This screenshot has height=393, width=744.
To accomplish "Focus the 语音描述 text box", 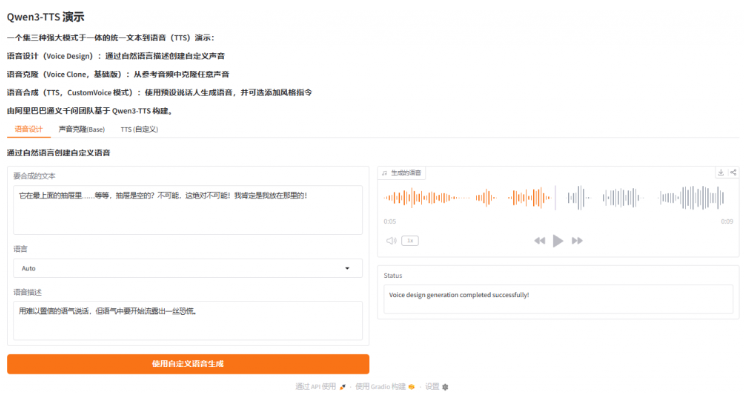I will [188, 320].
